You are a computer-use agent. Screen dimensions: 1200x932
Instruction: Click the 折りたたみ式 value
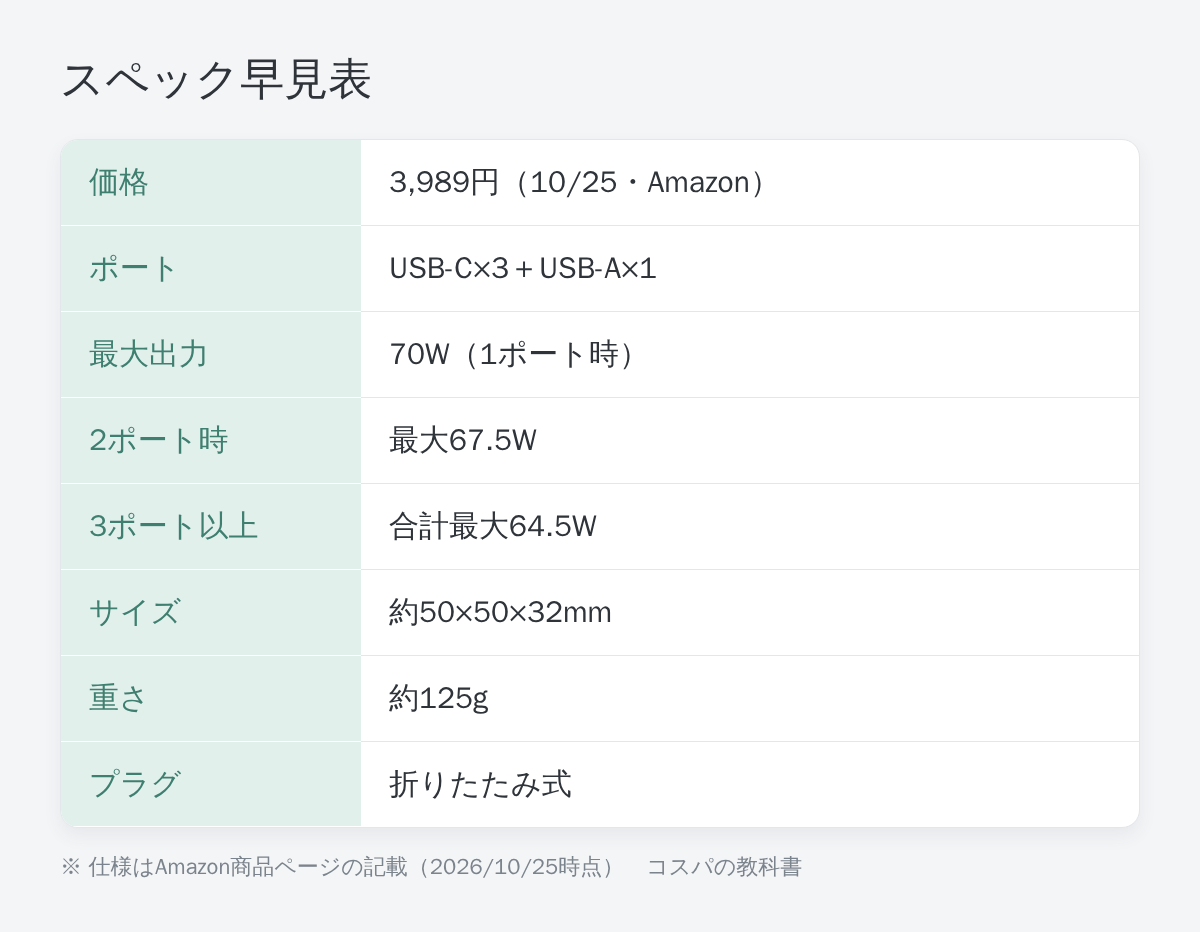point(480,784)
